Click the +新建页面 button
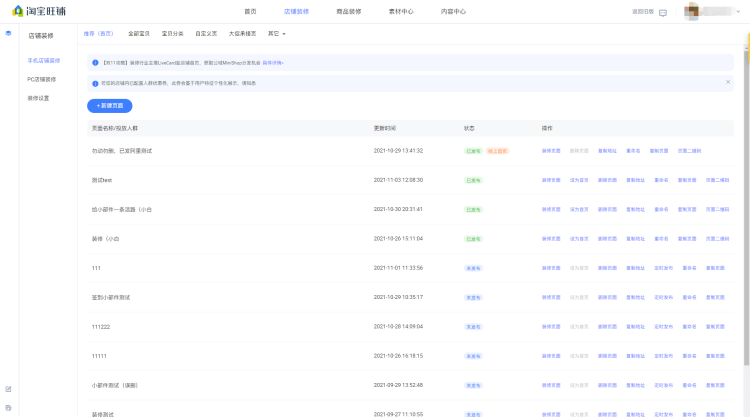 click(110, 106)
